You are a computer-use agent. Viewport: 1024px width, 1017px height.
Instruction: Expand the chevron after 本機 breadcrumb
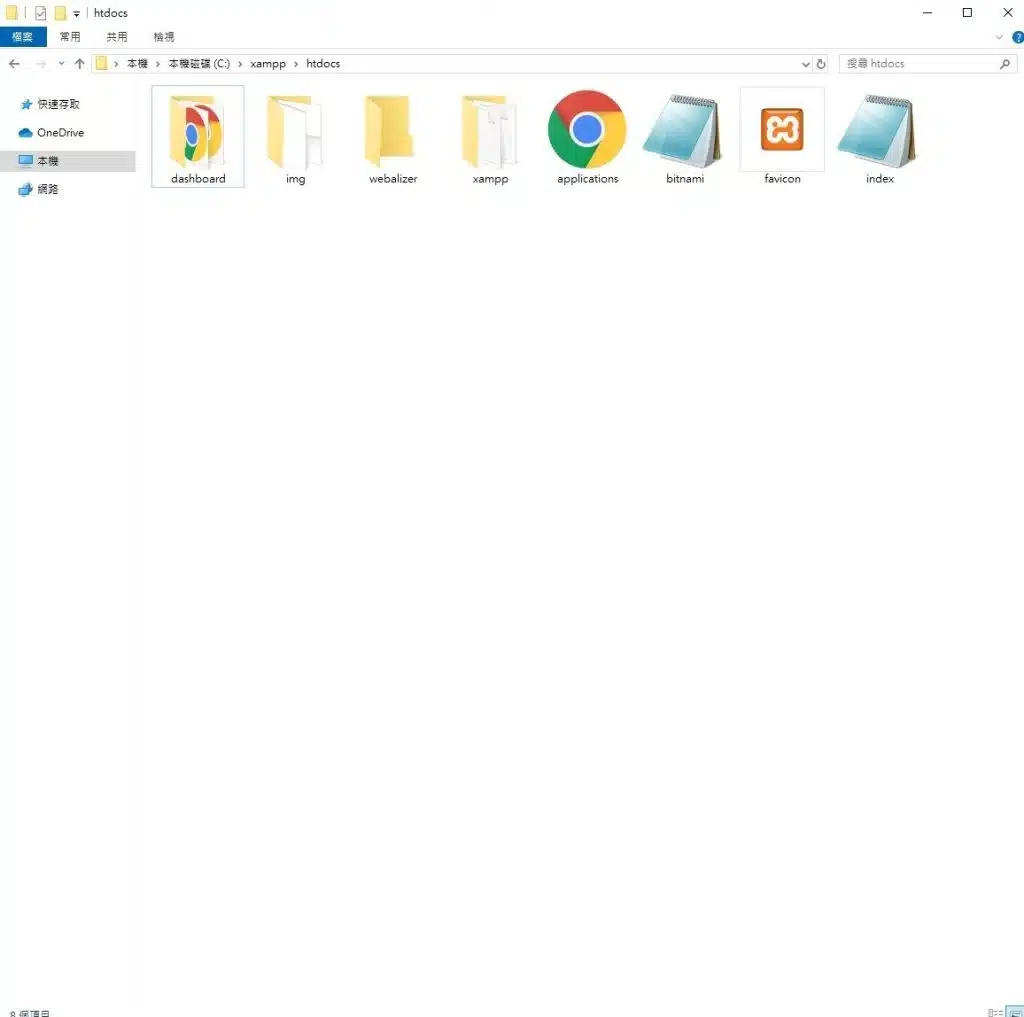pyautogui.click(x=158, y=63)
